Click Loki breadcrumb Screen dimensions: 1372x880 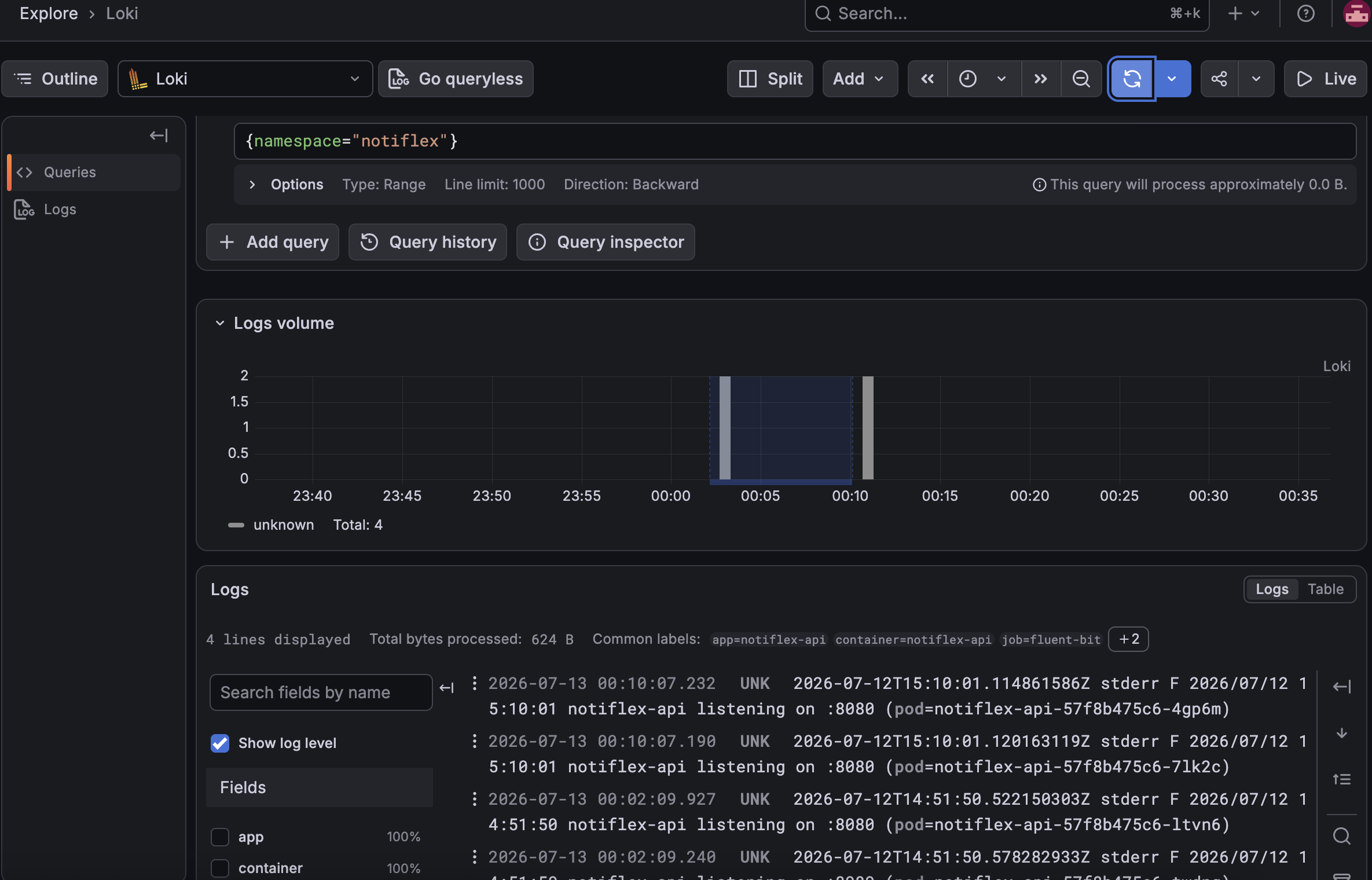122,13
